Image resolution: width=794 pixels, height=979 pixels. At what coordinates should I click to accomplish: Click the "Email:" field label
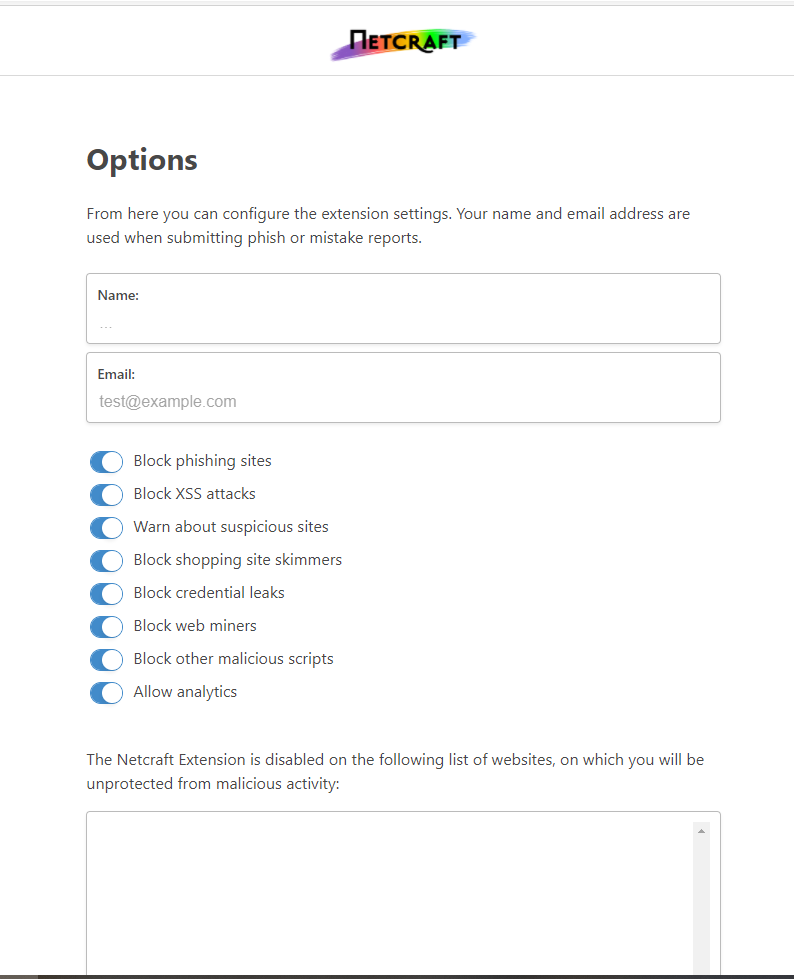[x=116, y=374]
